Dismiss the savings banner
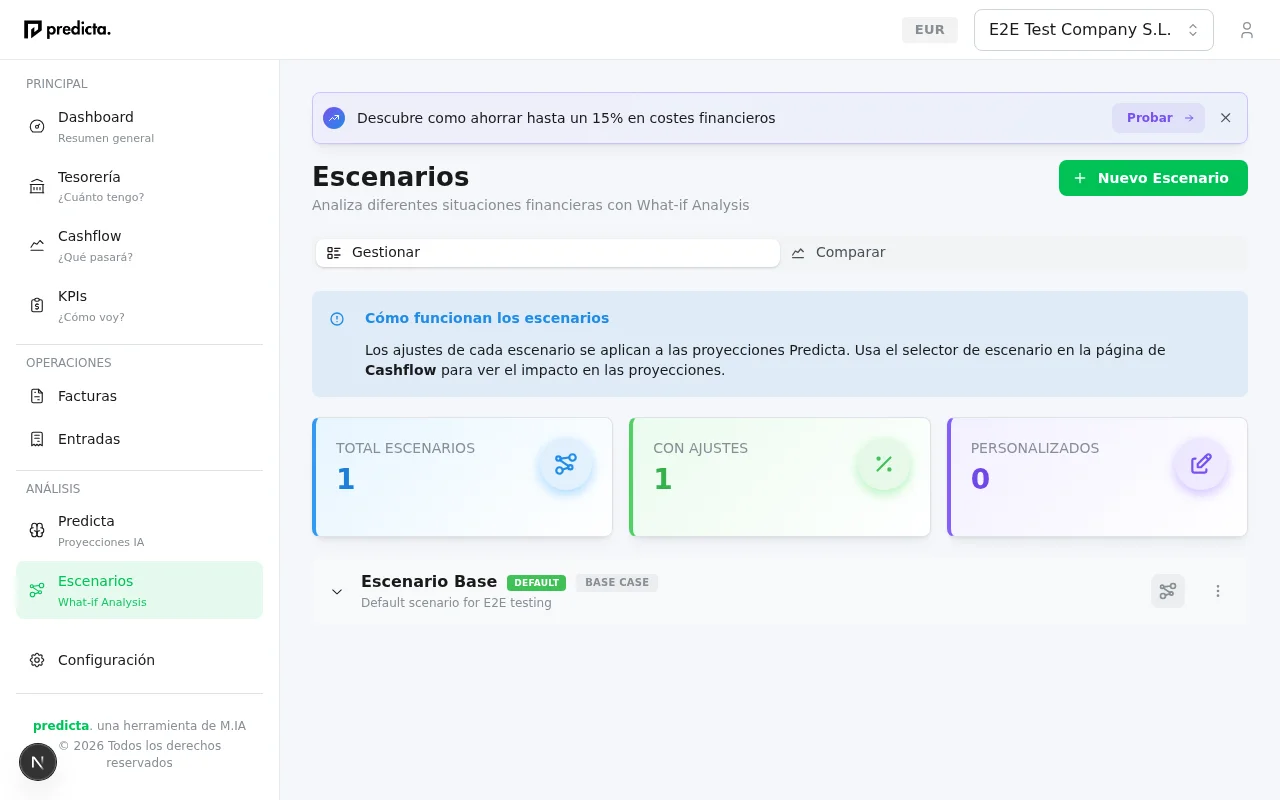This screenshot has height=800, width=1280. 1225,117
